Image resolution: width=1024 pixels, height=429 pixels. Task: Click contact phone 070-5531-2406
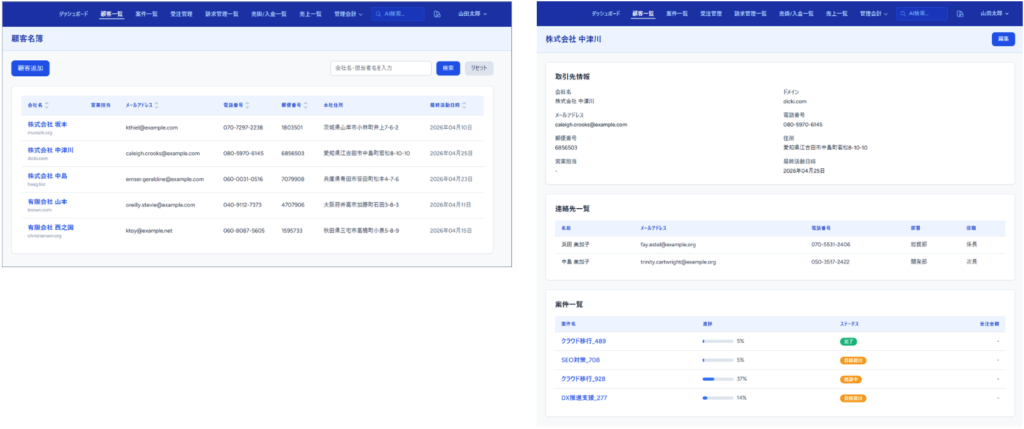[x=831, y=244]
